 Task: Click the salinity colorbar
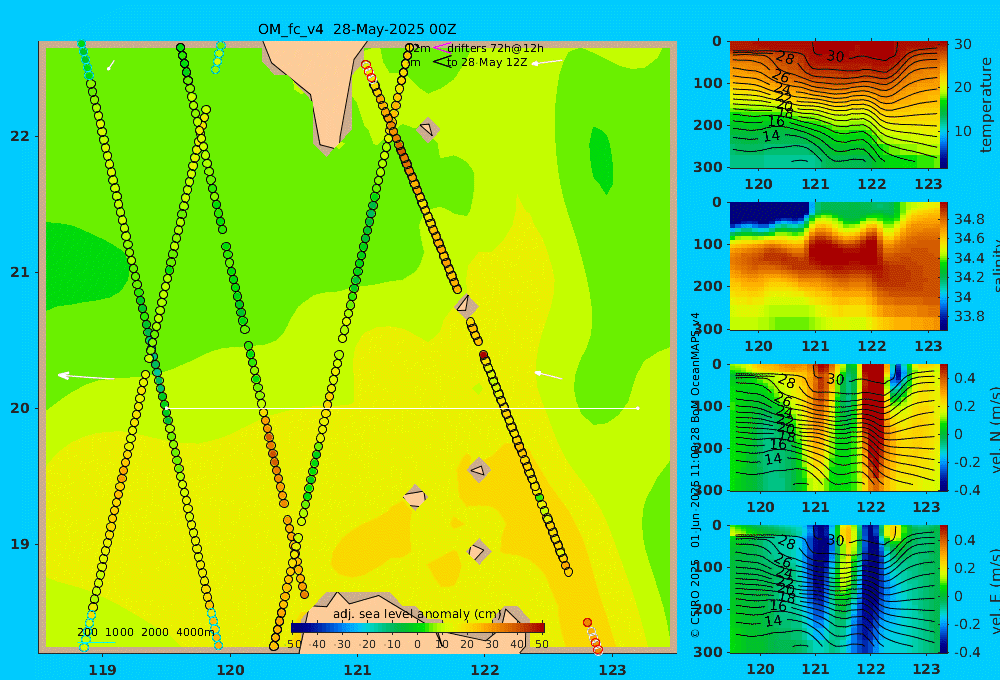pyautogui.click(x=943, y=266)
